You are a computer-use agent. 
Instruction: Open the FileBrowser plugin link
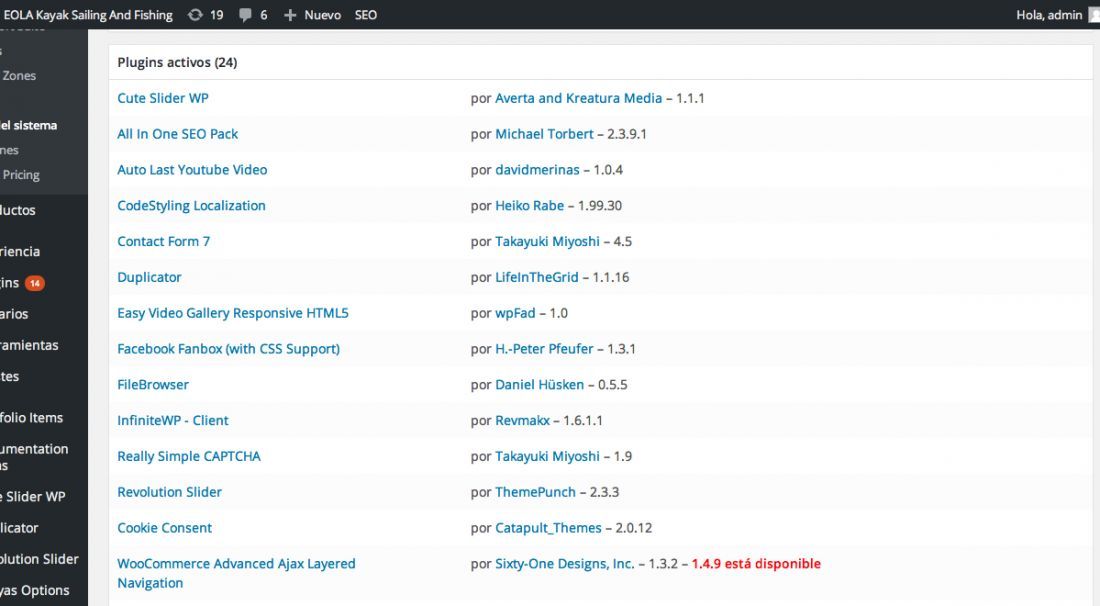tap(153, 384)
